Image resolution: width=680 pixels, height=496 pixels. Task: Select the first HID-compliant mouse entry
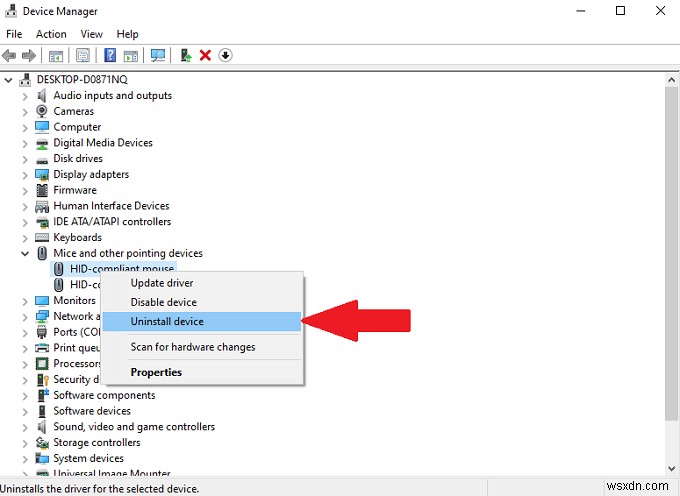tap(114, 269)
